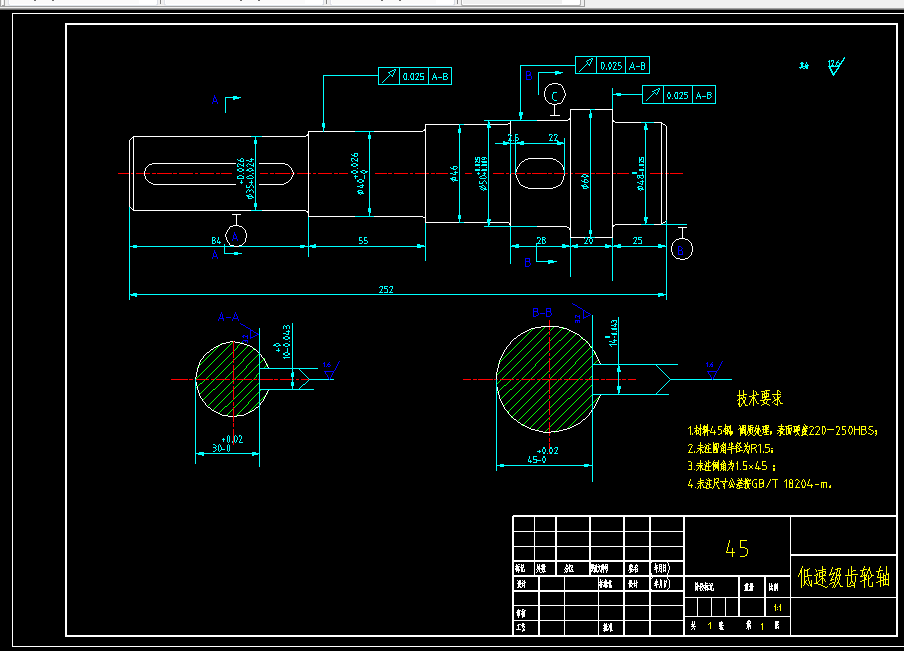Select technical note 2 mentioning R1.5
904x651 pixels.
pyautogui.click(x=730, y=448)
